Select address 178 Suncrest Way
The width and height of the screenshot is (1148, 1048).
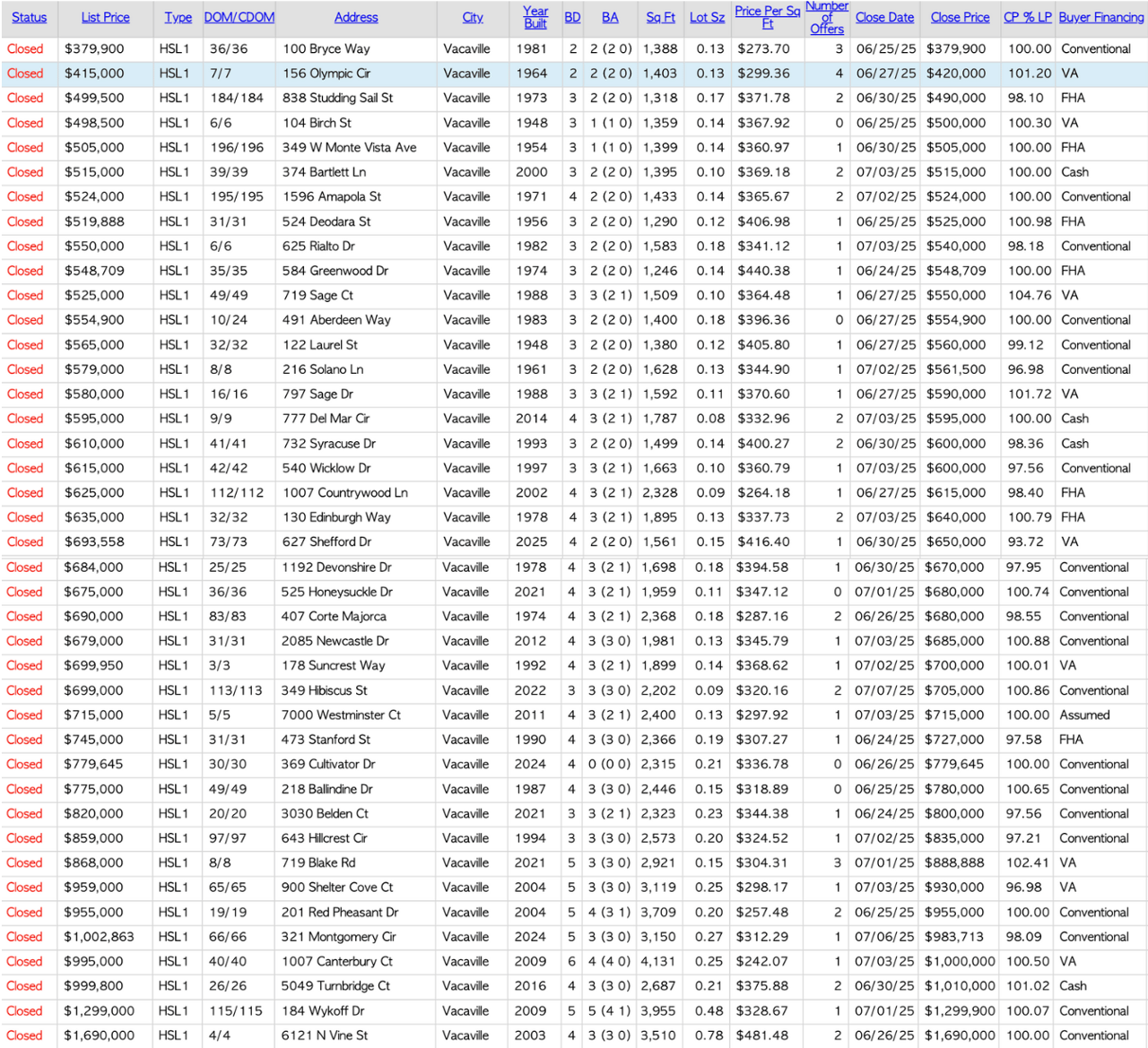pyautogui.click(x=333, y=665)
